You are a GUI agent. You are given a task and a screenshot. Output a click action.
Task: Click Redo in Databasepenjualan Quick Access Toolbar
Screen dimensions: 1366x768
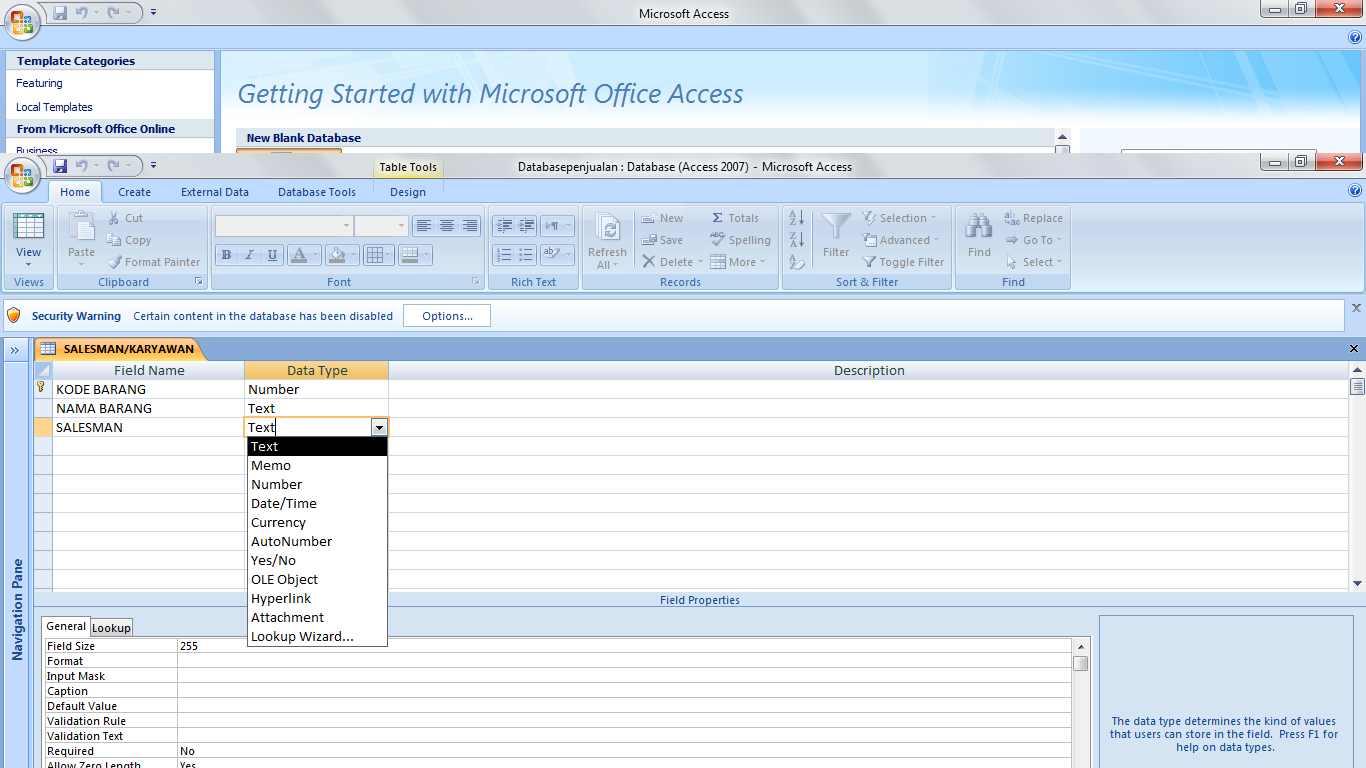(113, 165)
